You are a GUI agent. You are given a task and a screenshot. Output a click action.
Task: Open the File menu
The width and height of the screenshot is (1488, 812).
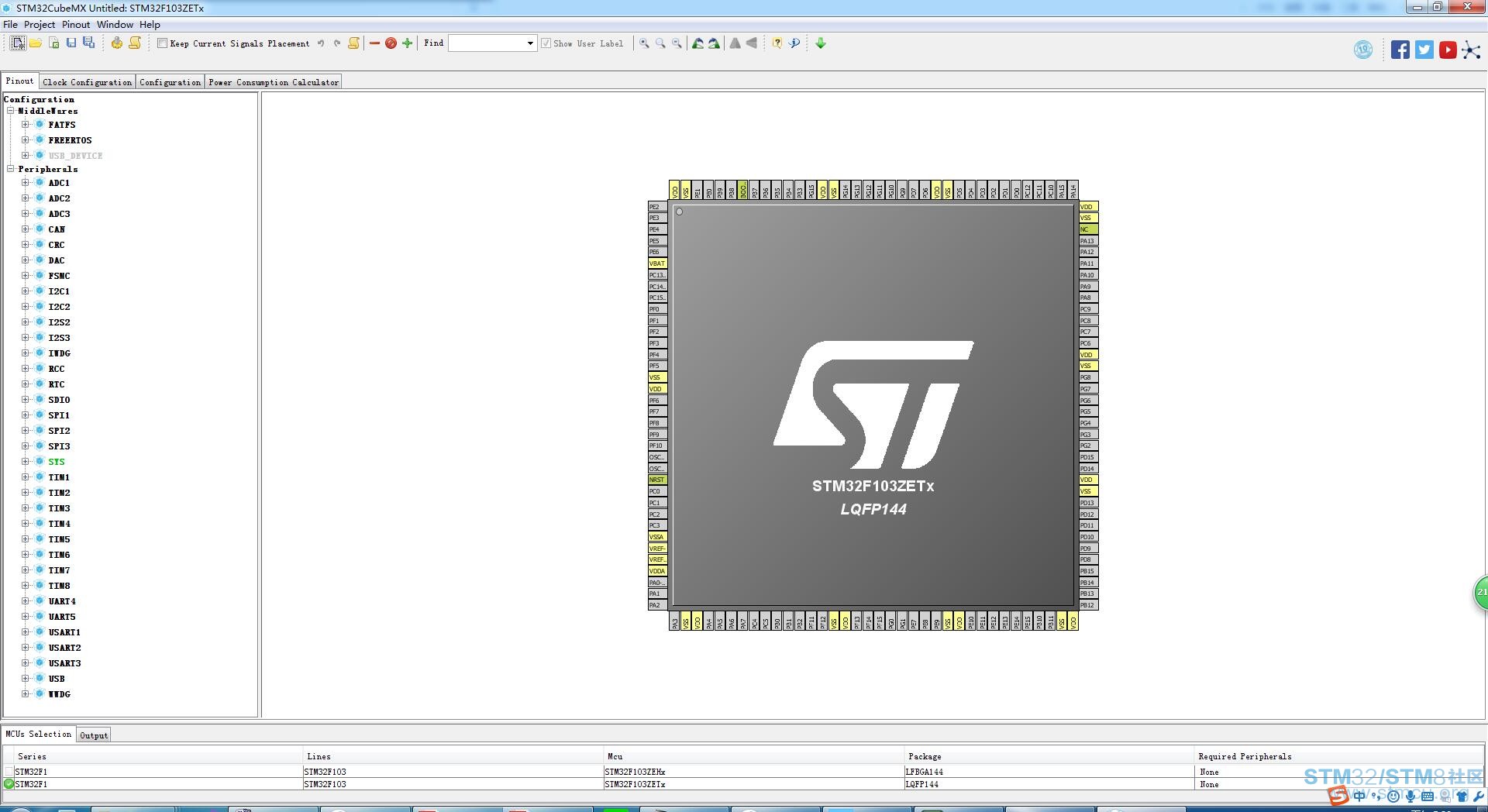click(x=11, y=25)
